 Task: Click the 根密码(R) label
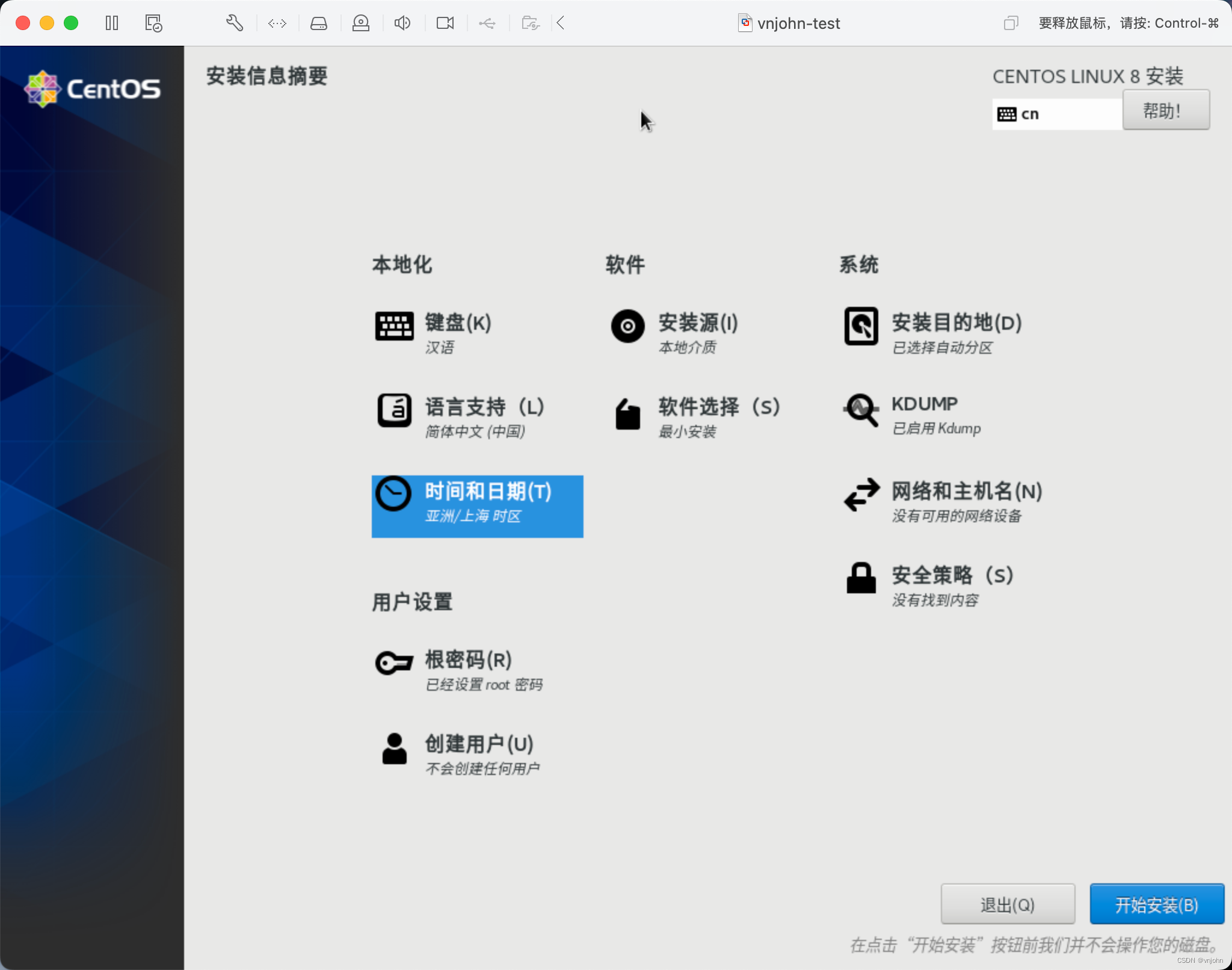pyautogui.click(x=469, y=660)
